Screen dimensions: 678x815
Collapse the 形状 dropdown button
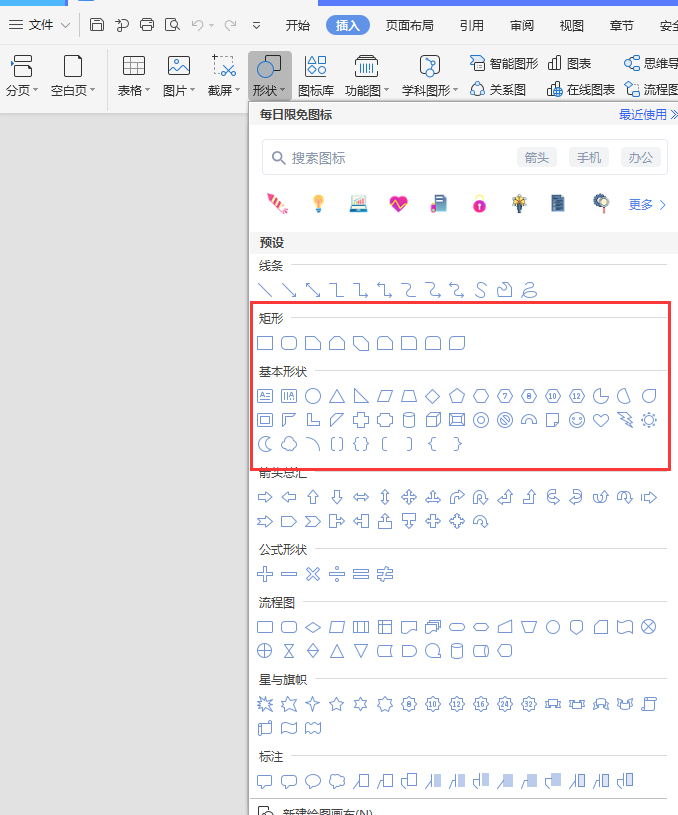tap(269, 76)
